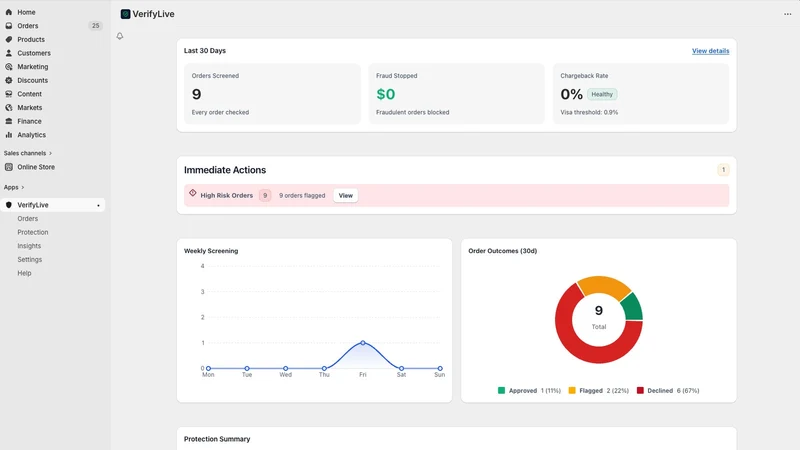The image size is (800, 450).
Task: Click the Home house icon in sidebar
Action: click(9, 12)
